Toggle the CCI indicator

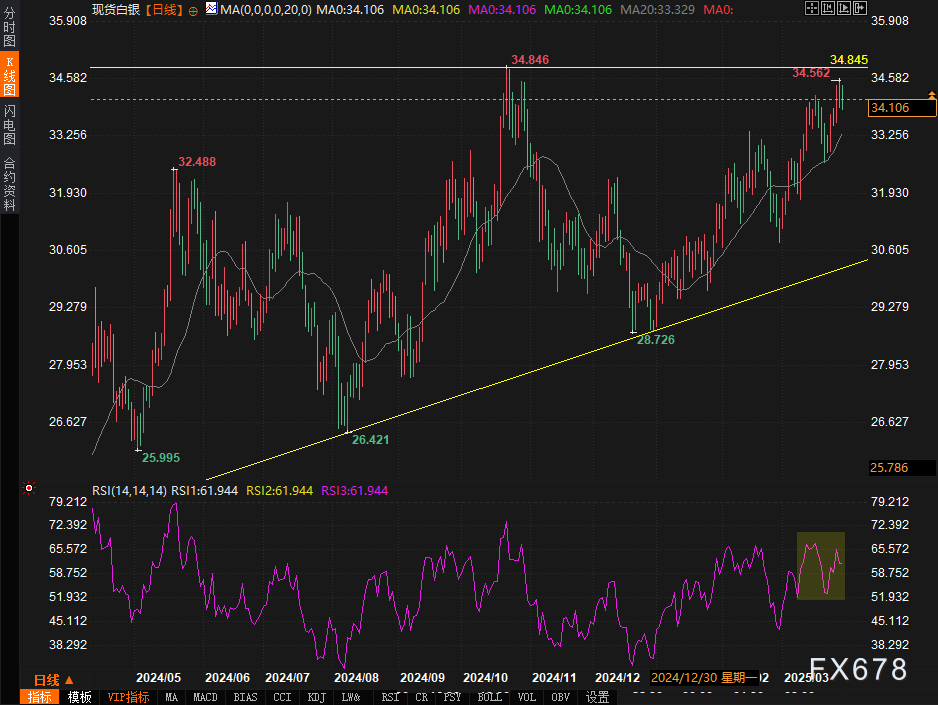(282, 697)
